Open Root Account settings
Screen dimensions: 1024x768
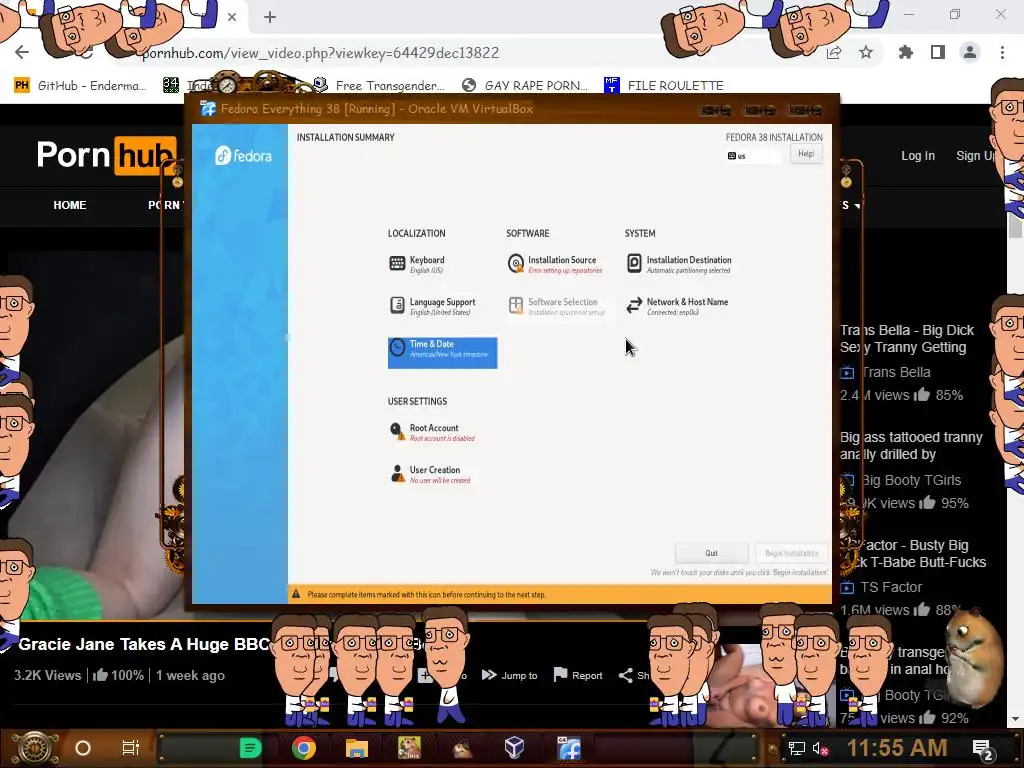coord(432,432)
